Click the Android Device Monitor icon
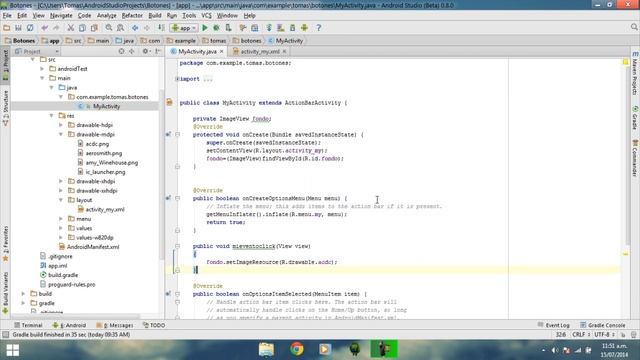 point(304,28)
